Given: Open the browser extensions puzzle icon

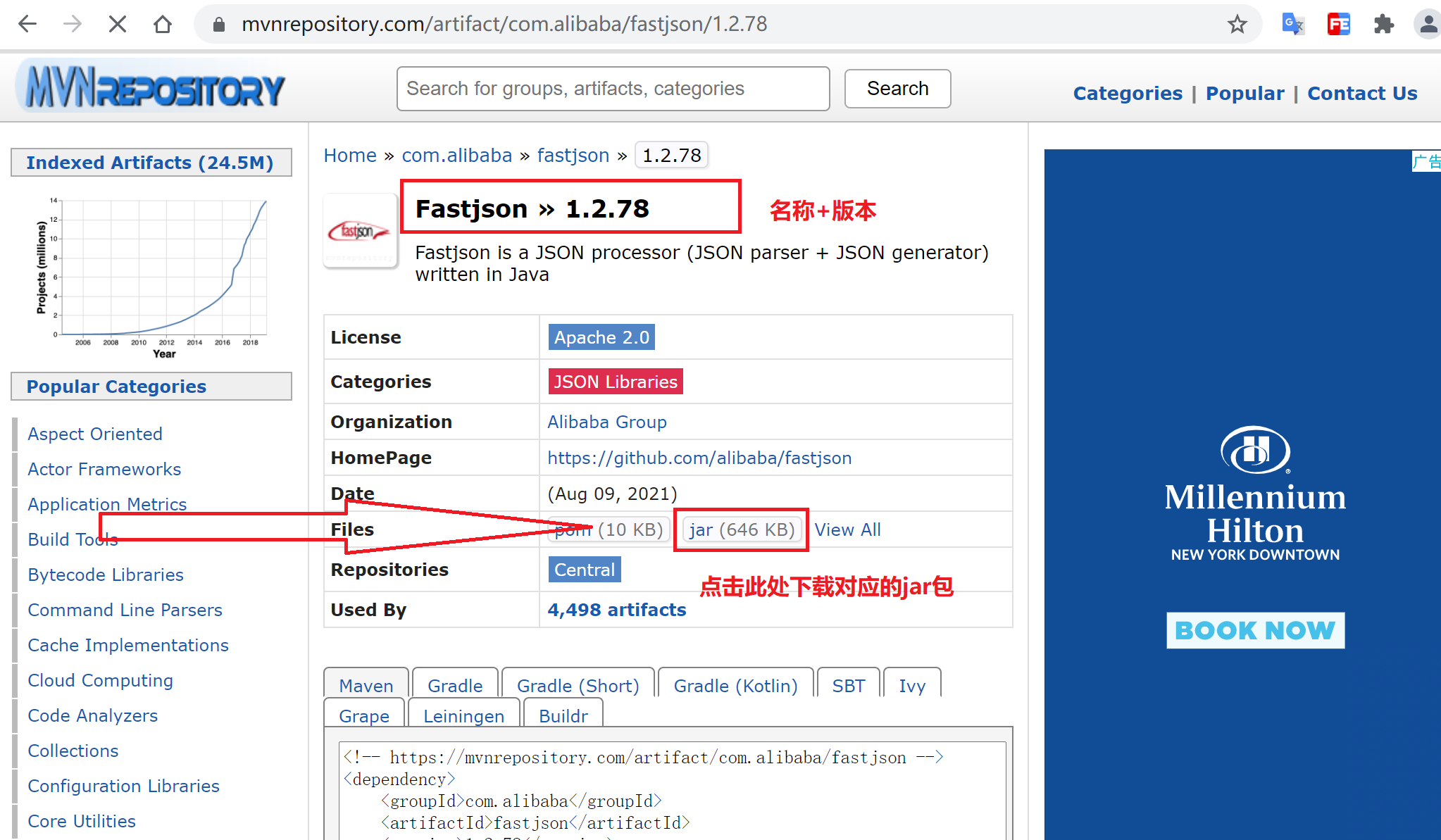Looking at the screenshot, I should click(1383, 23).
